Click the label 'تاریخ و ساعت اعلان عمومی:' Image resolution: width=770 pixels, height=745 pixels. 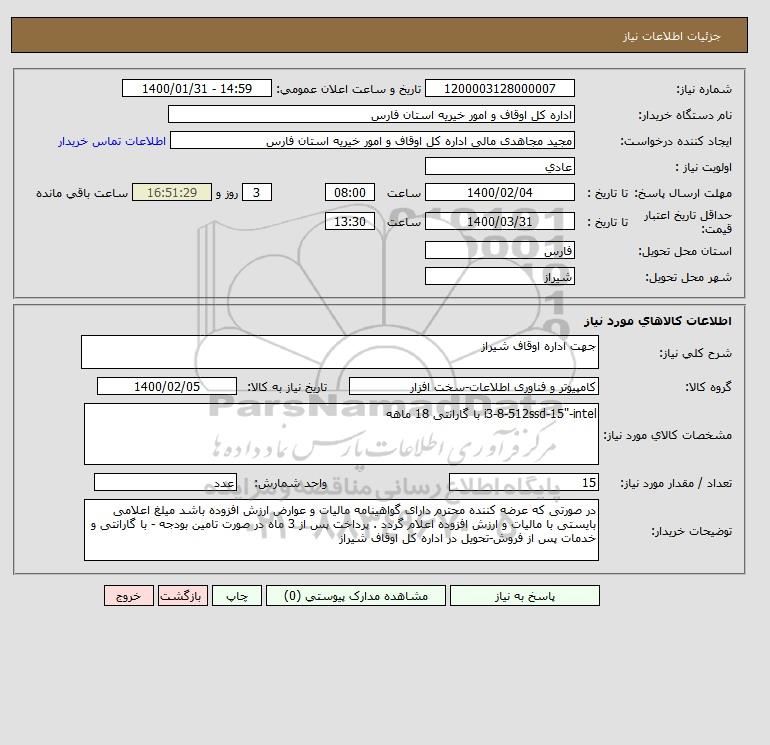(349, 89)
